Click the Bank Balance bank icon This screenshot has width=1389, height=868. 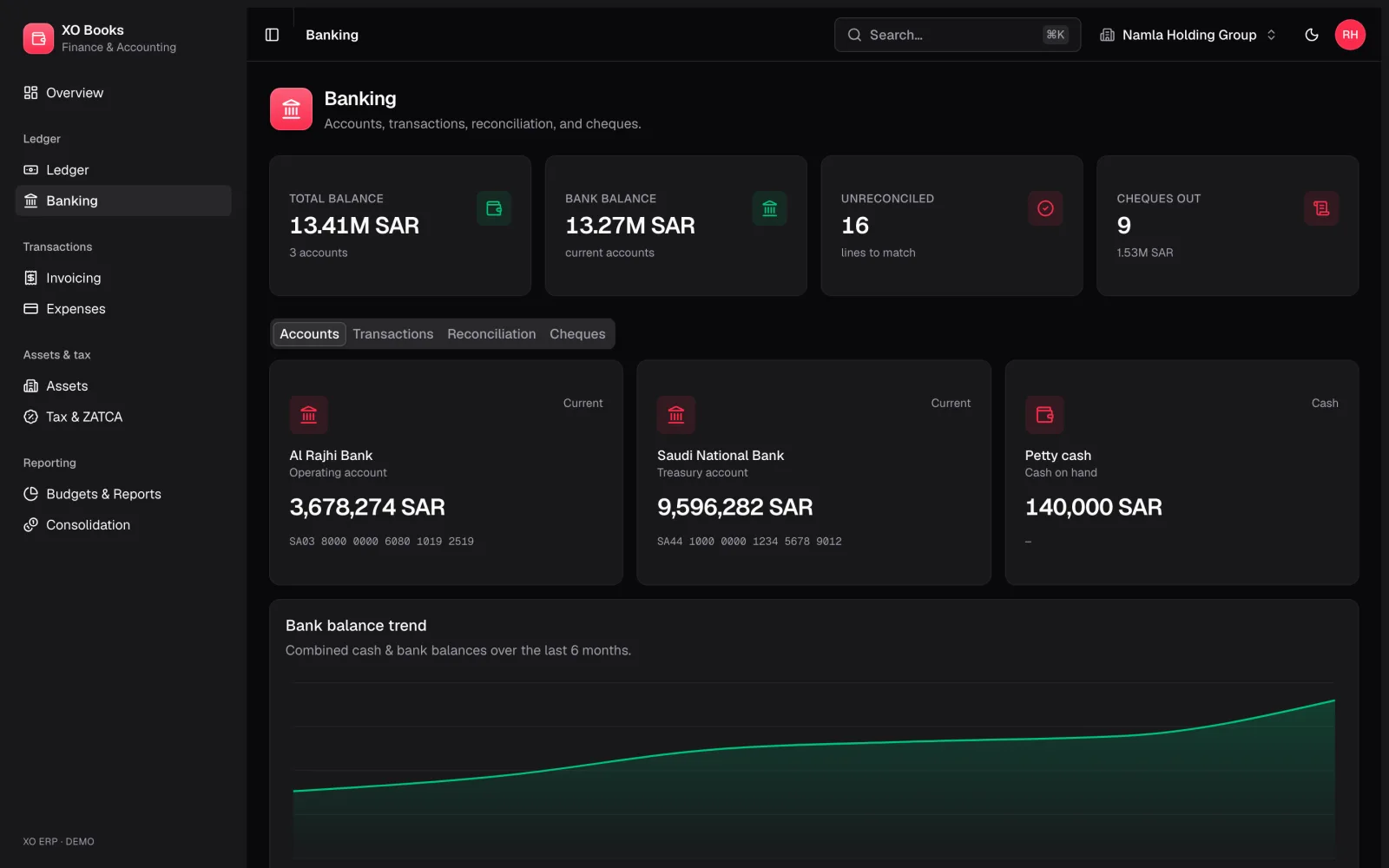tap(769, 208)
